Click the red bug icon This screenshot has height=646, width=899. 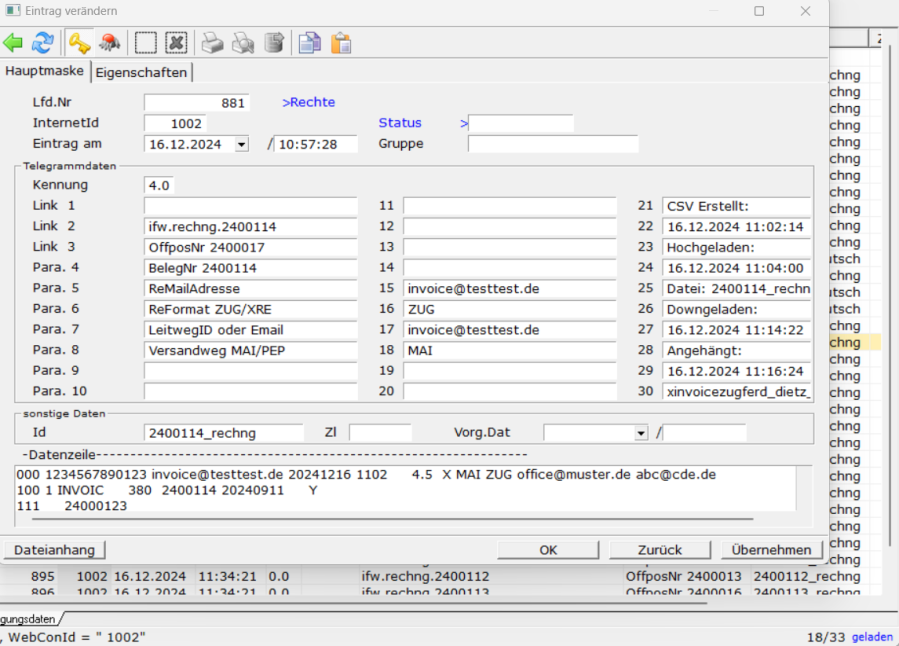pos(109,43)
